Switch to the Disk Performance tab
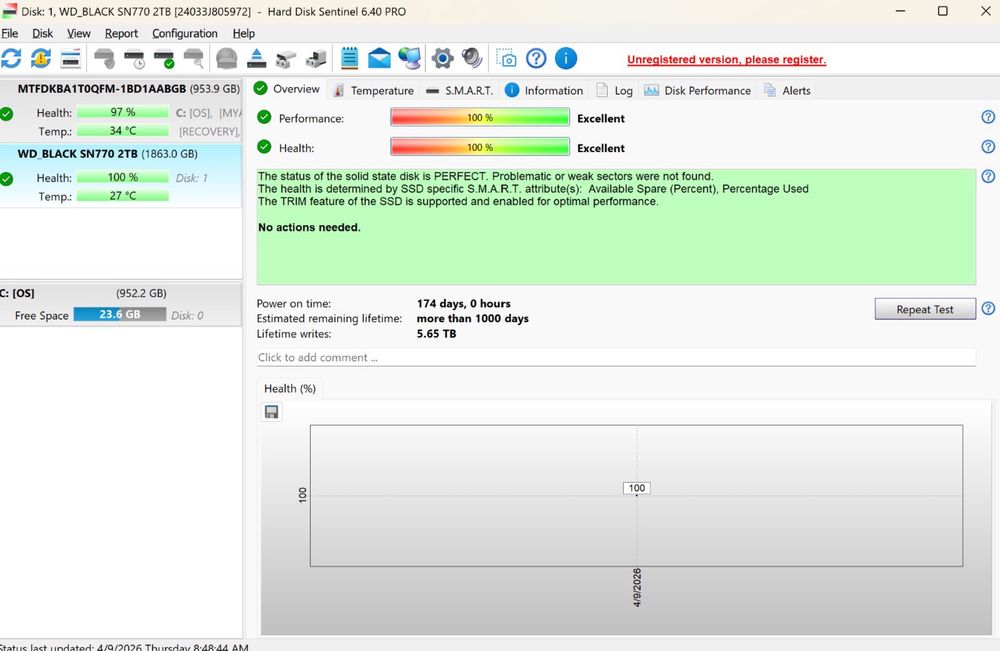This screenshot has width=1000, height=651. (698, 91)
